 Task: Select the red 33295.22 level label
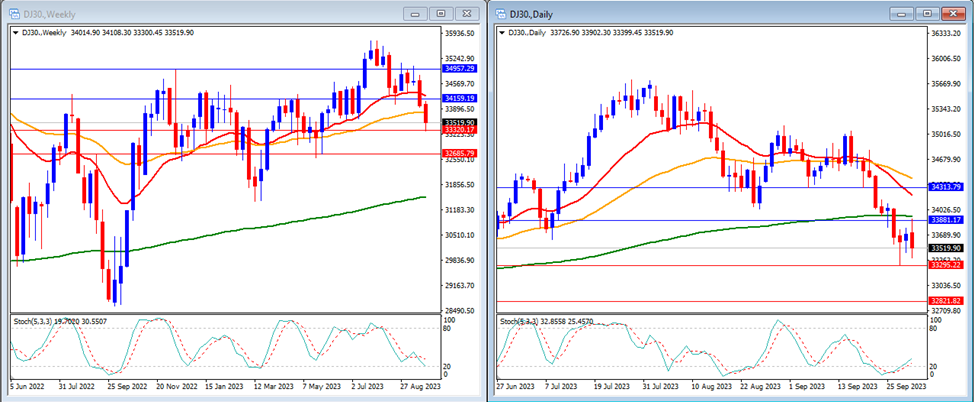pyautogui.click(x=945, y=265)
